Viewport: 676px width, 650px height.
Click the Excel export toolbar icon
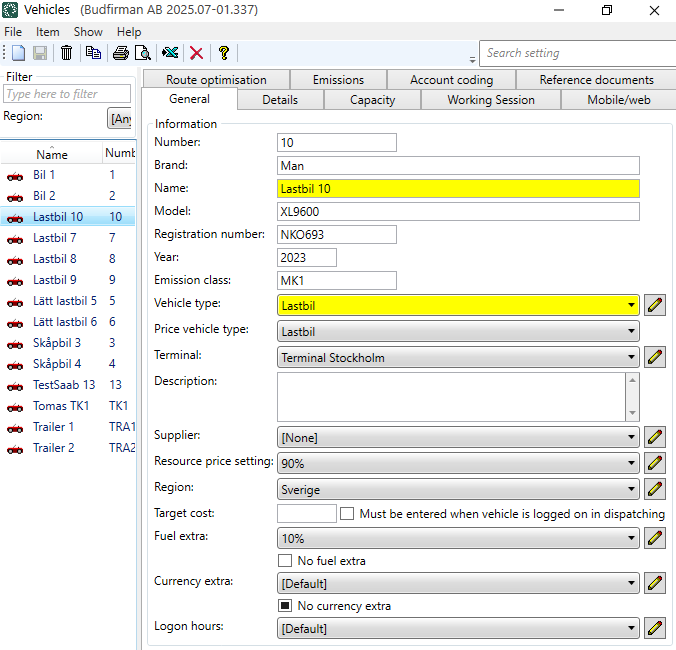coord(170,53)
